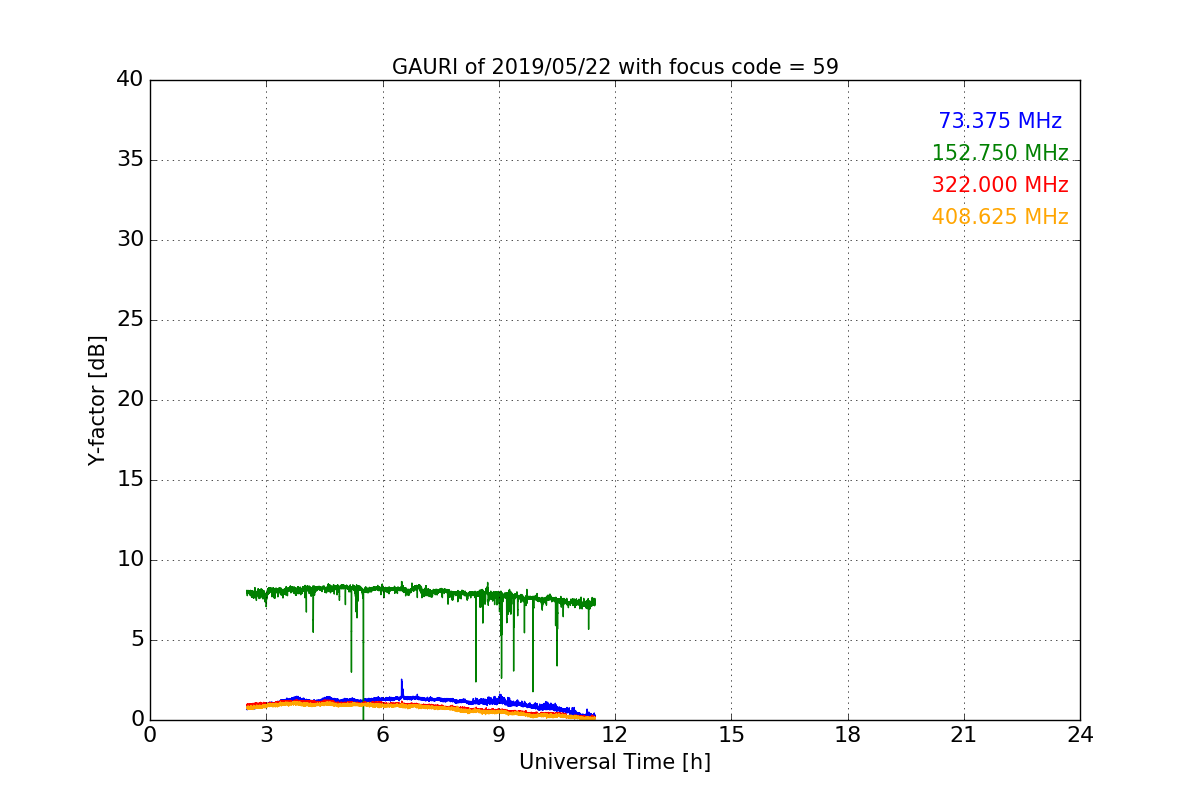Select the 73.375 MHz legend label
The width and height of the screenshot is (1200, 800).
(1000, 121)
